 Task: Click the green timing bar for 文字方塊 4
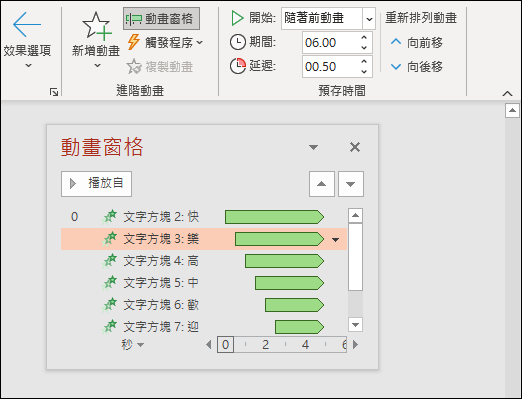pyautogui.click(x=284, y=261)
